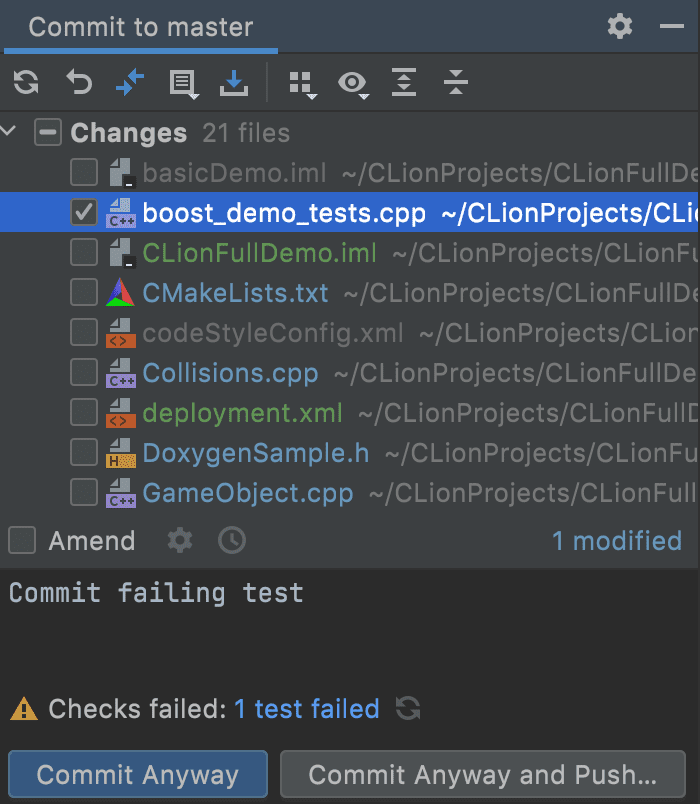Click the 1 modified link

618,541
